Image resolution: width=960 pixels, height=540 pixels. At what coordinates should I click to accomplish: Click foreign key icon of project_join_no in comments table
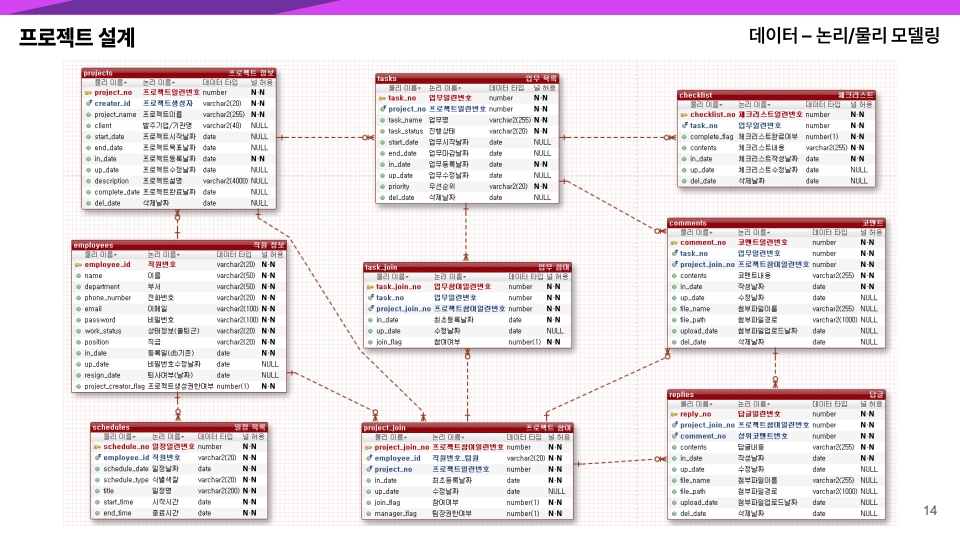(675, 264)
